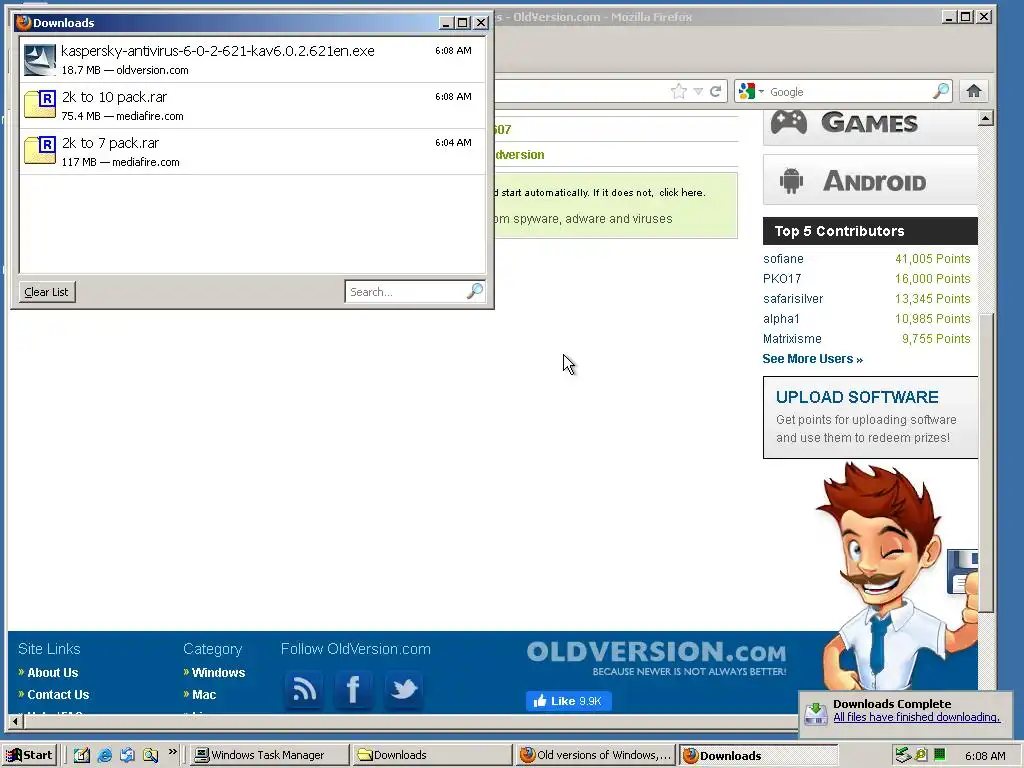Click the vertical scrollbar thumb in Firefox
1024x768 pixels.
986,462
